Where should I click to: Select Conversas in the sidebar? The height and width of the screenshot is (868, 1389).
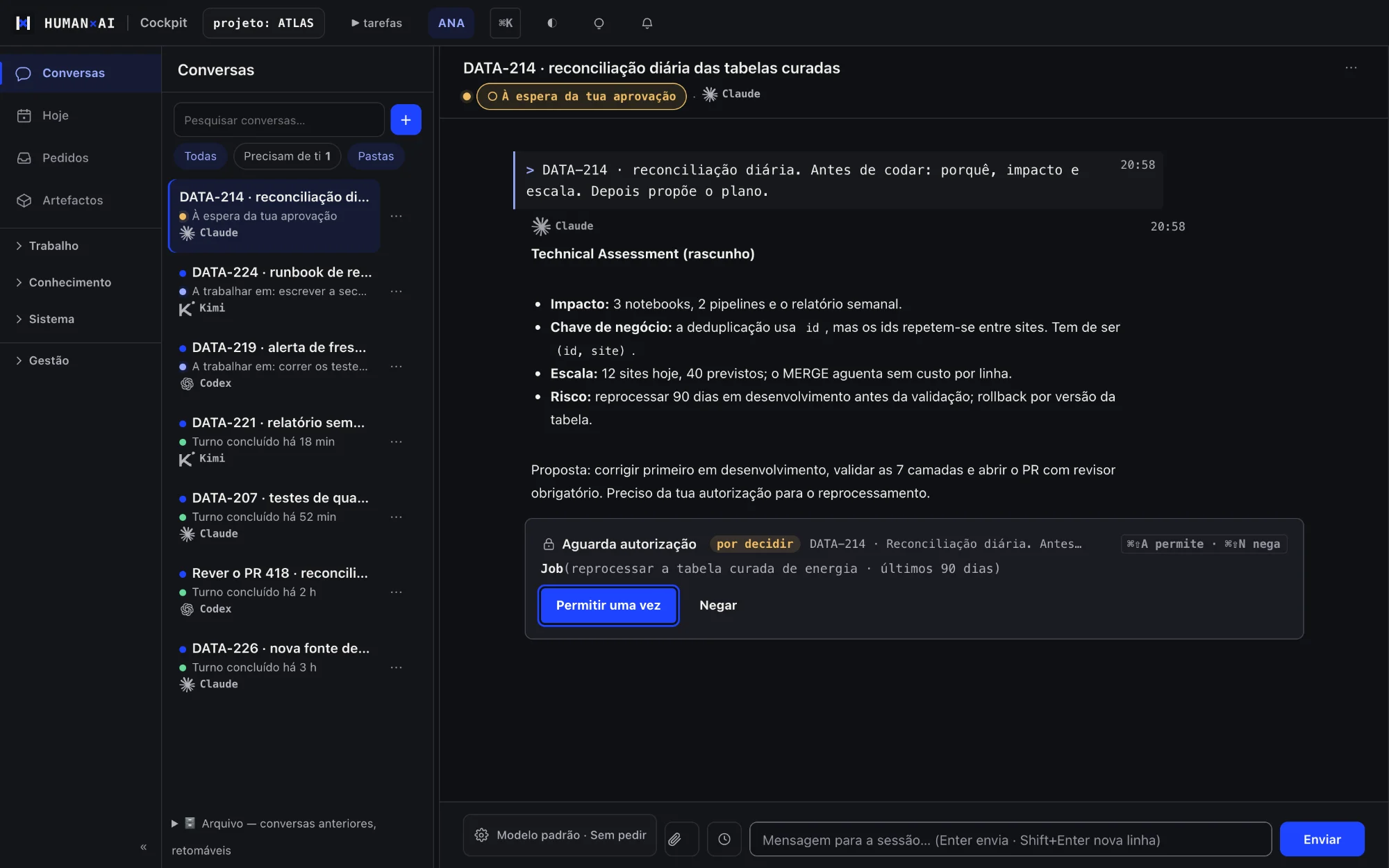click(x=81, y=73)
